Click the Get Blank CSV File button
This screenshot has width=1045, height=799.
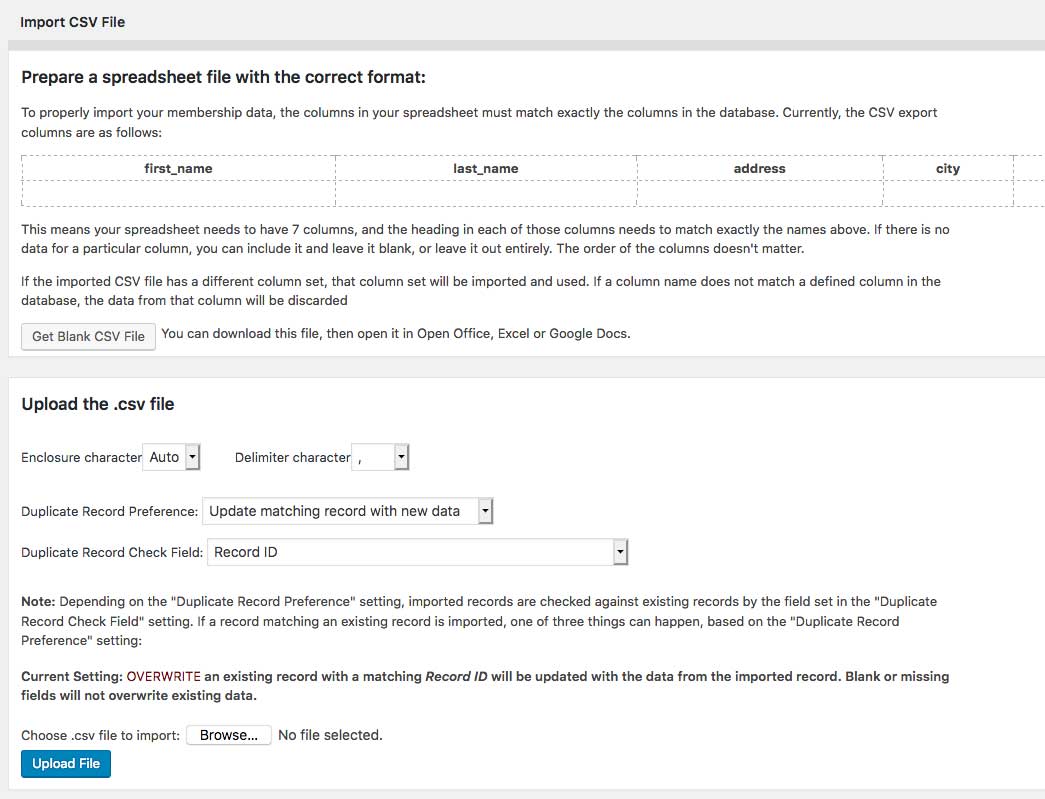pyautogui.click(x=87, y=336)
